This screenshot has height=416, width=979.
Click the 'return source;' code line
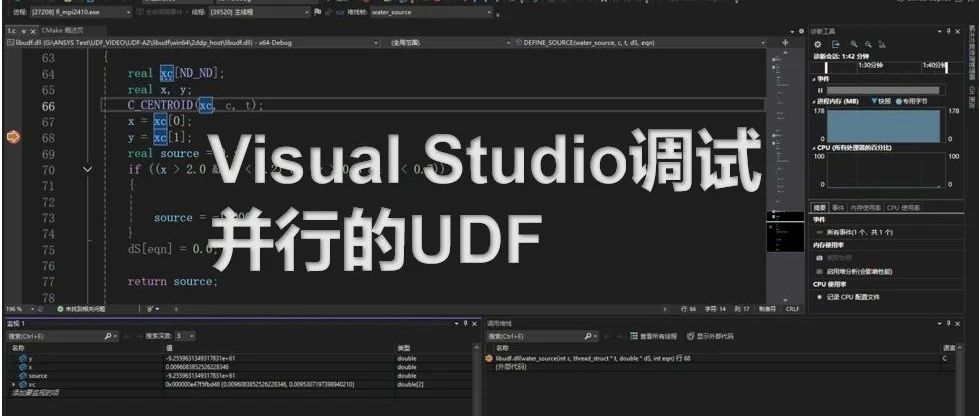[x=173, y=282]
